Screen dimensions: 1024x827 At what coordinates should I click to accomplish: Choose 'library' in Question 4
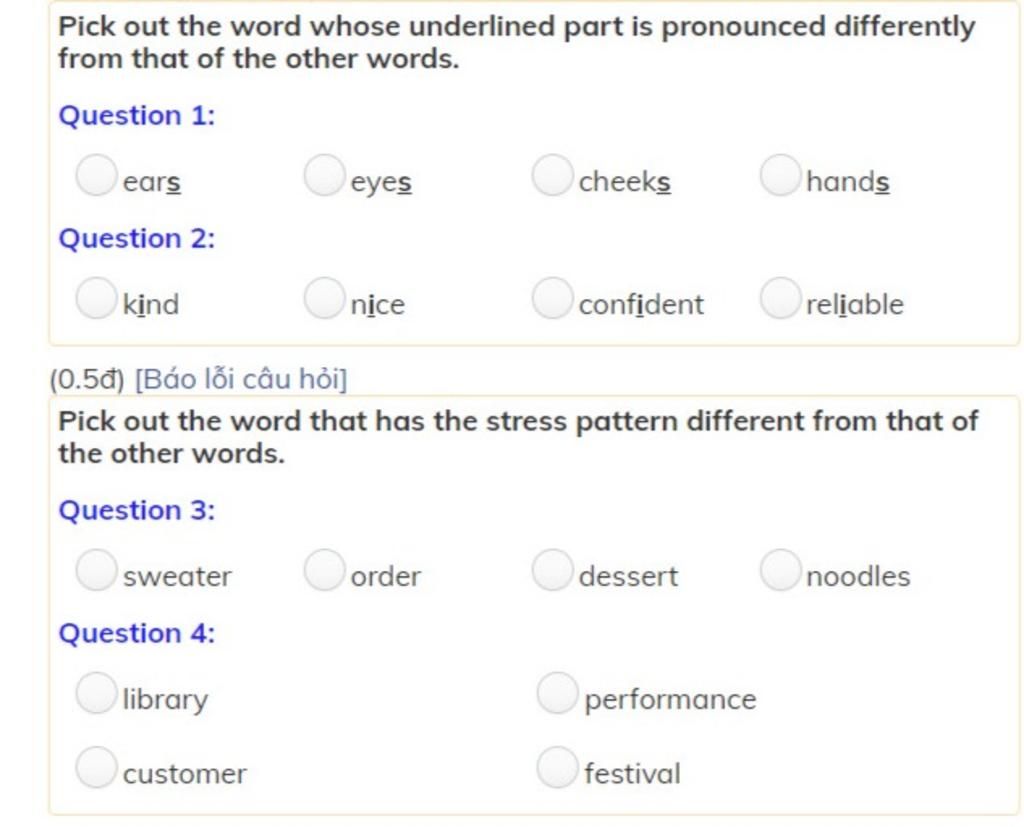tap(97, 693)
